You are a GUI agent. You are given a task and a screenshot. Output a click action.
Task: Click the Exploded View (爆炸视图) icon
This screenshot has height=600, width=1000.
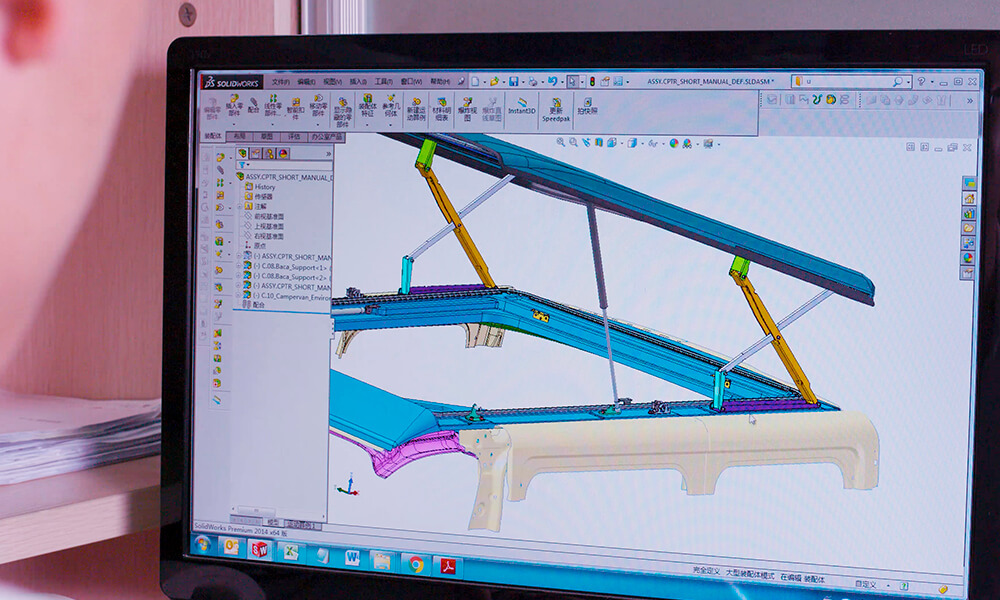click(467, 101)
